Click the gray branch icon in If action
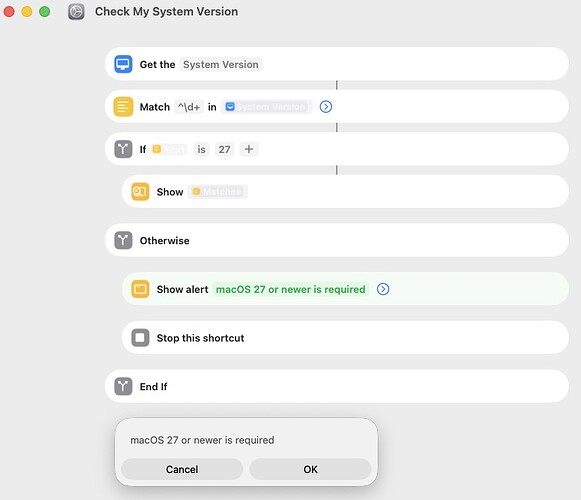 123,149
